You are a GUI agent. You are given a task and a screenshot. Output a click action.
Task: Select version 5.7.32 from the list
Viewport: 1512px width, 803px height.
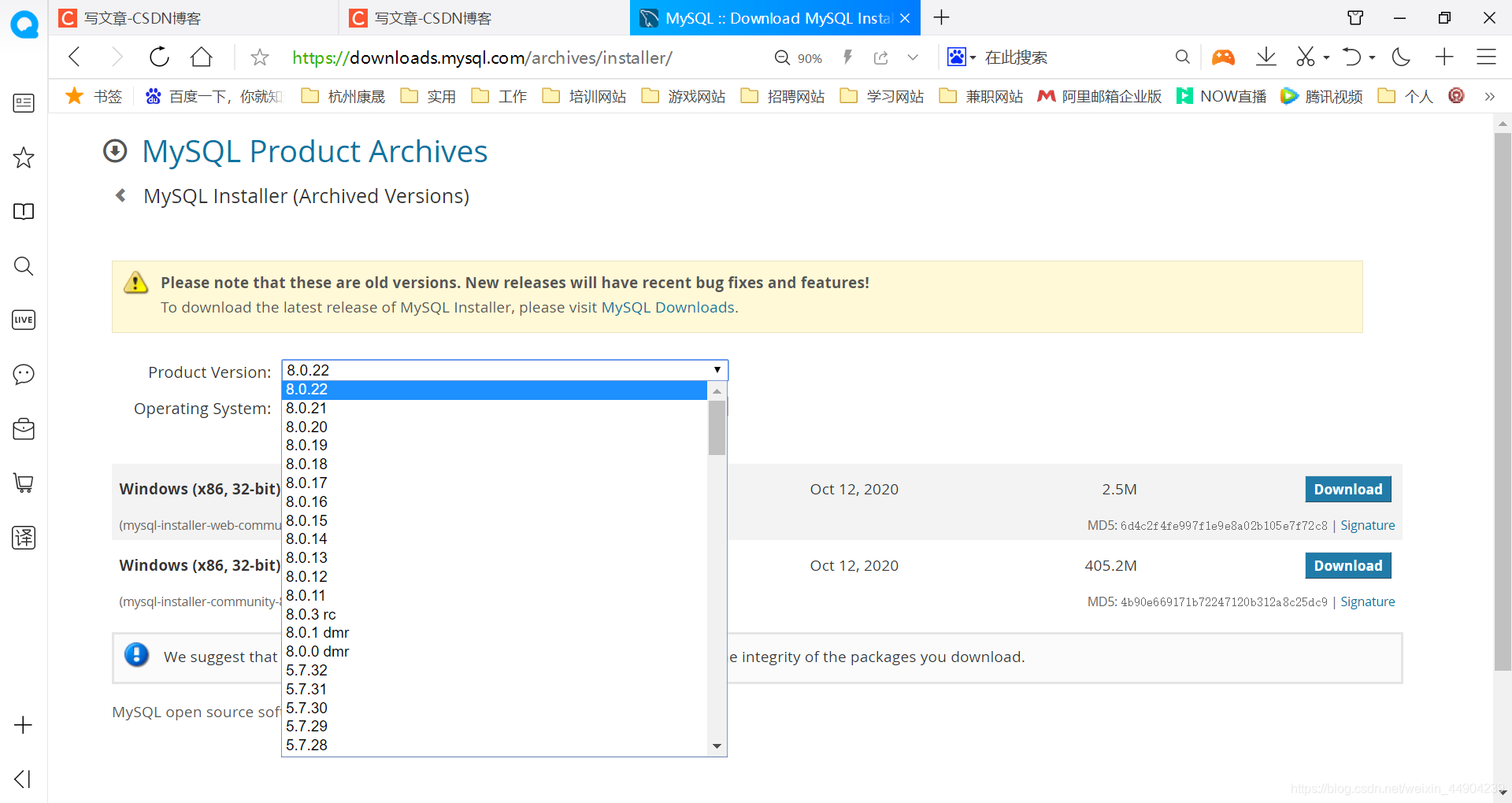click(307, 670)
